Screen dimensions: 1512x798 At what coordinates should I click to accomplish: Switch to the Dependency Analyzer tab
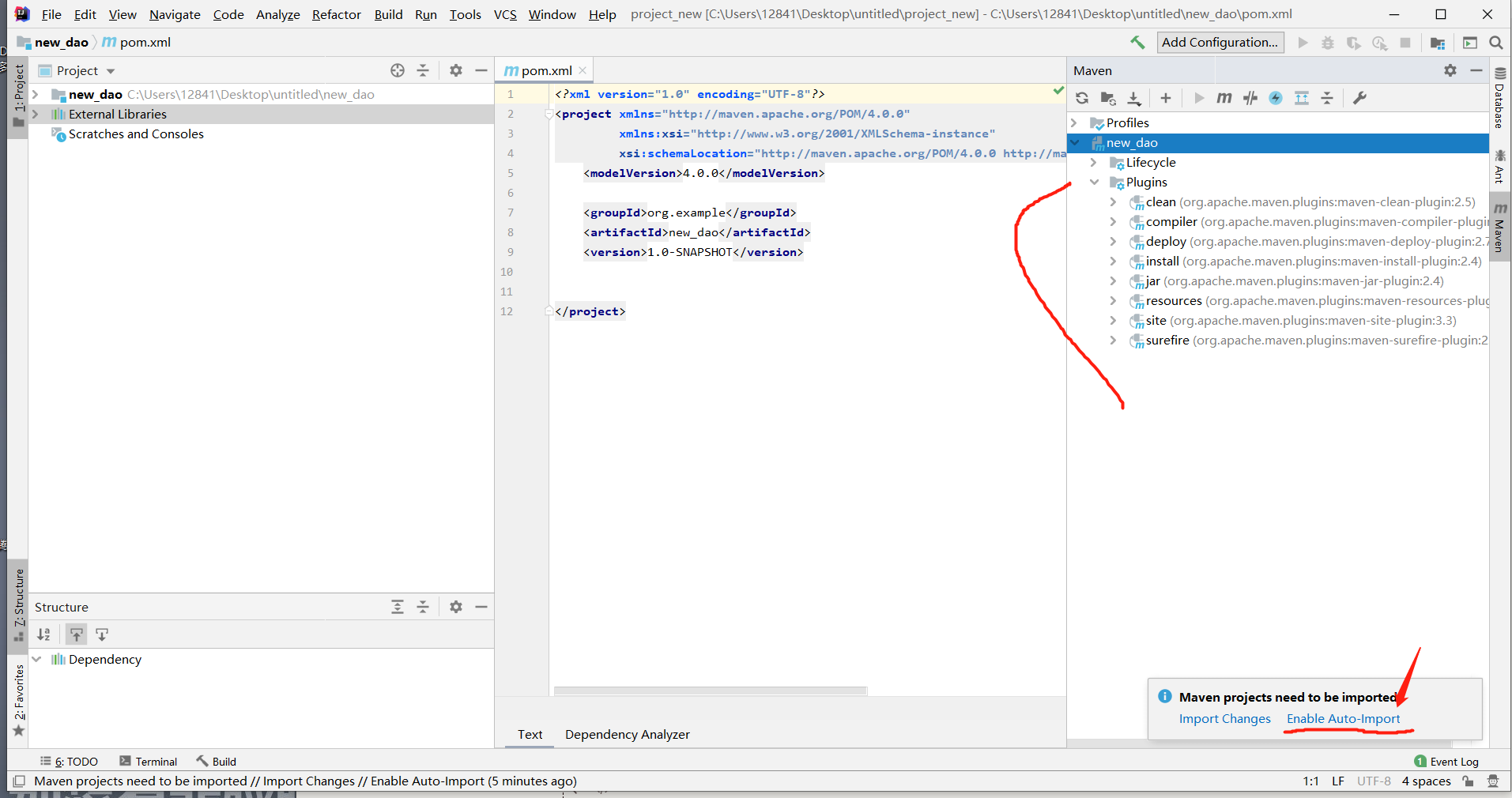click(x=628, y=735)
